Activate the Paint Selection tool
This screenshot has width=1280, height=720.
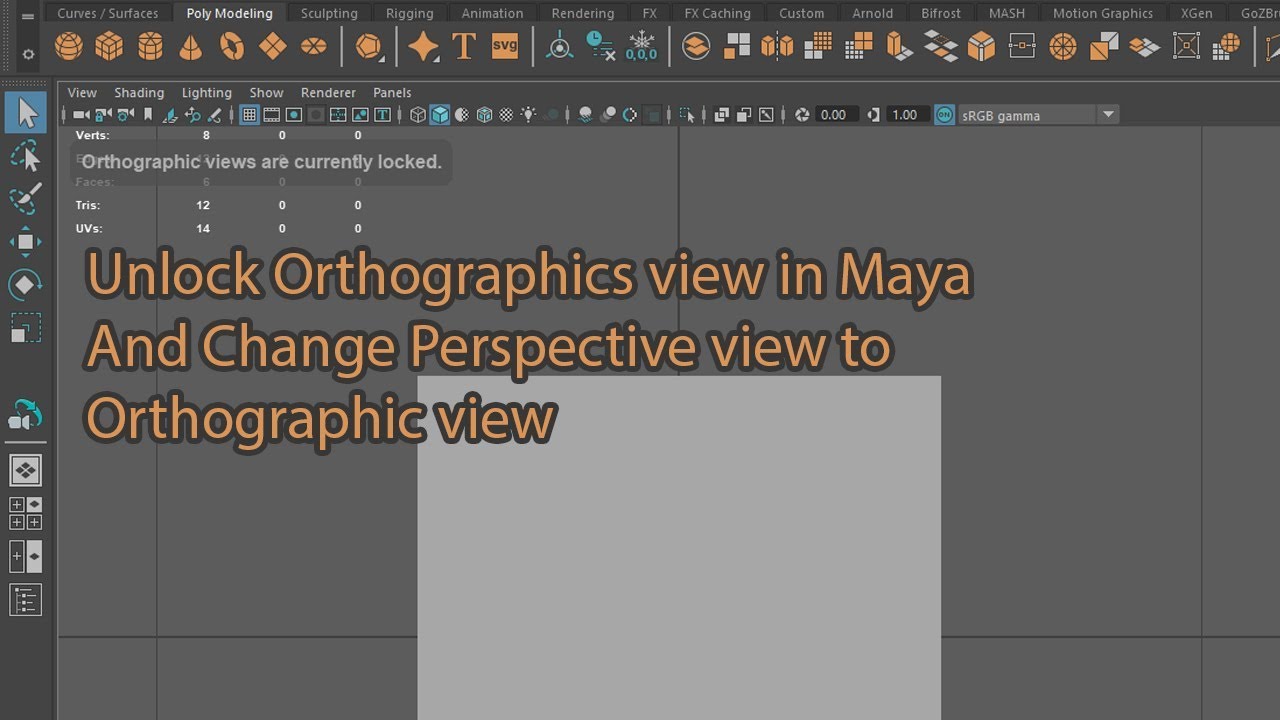(x=26, y=198)
